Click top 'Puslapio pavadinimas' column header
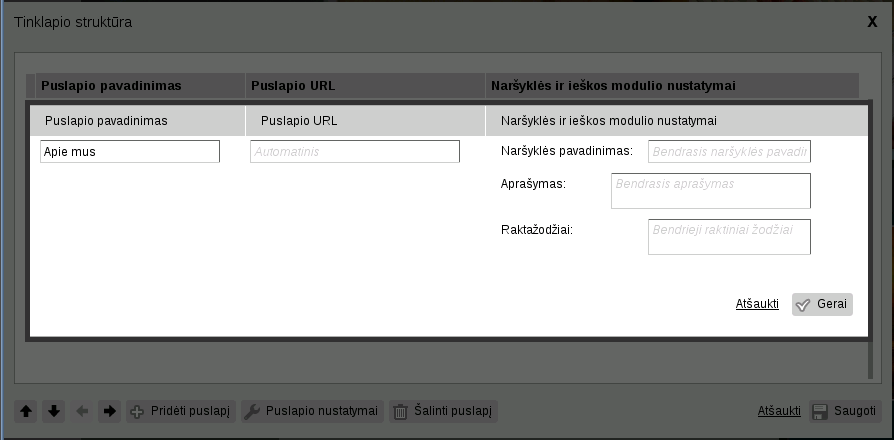This screenshot has height=440, width=894. [111, 86]
